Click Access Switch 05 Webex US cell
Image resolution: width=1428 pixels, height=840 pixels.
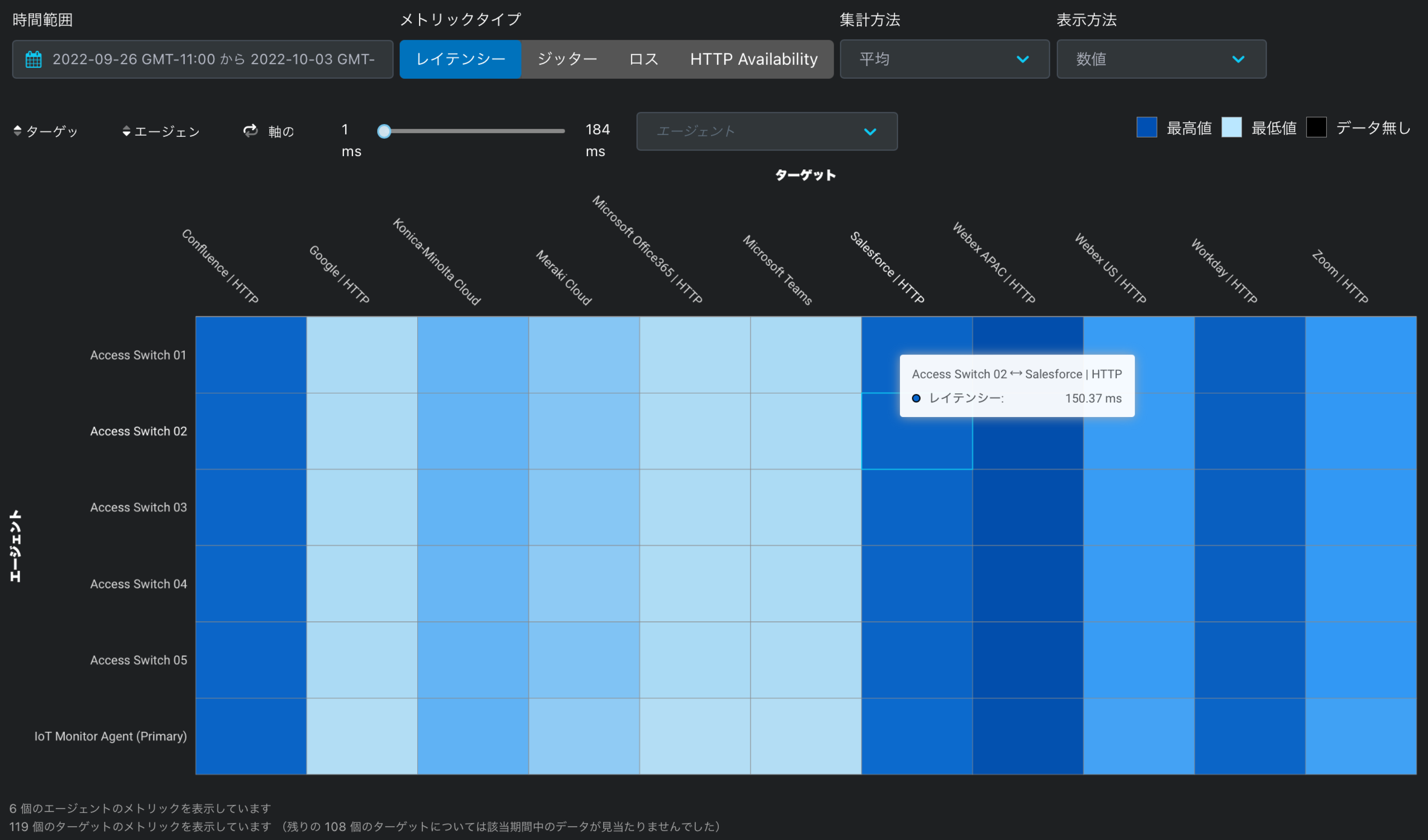[x=1139, y=660]
